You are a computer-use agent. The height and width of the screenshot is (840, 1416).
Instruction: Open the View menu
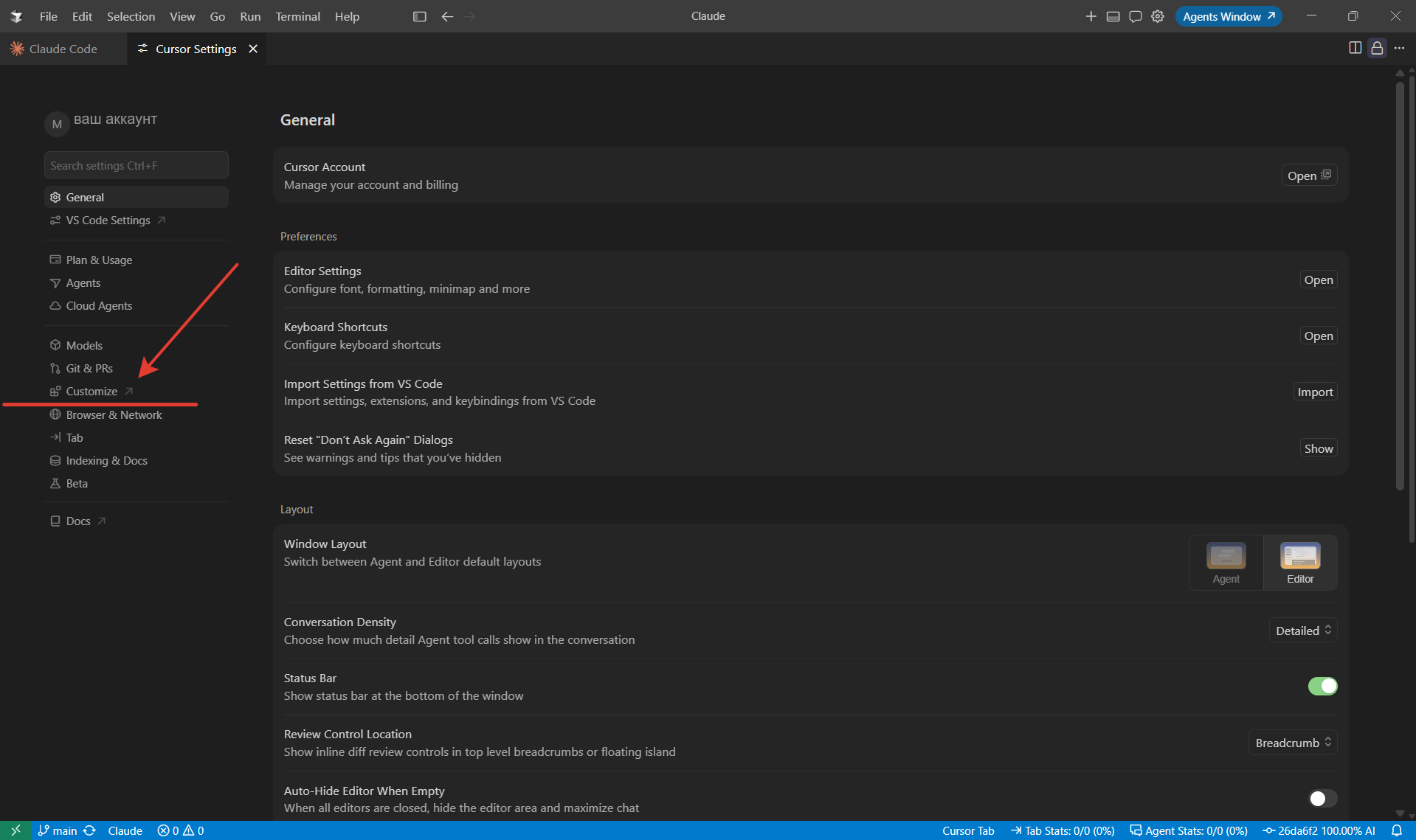pos(182,16)
